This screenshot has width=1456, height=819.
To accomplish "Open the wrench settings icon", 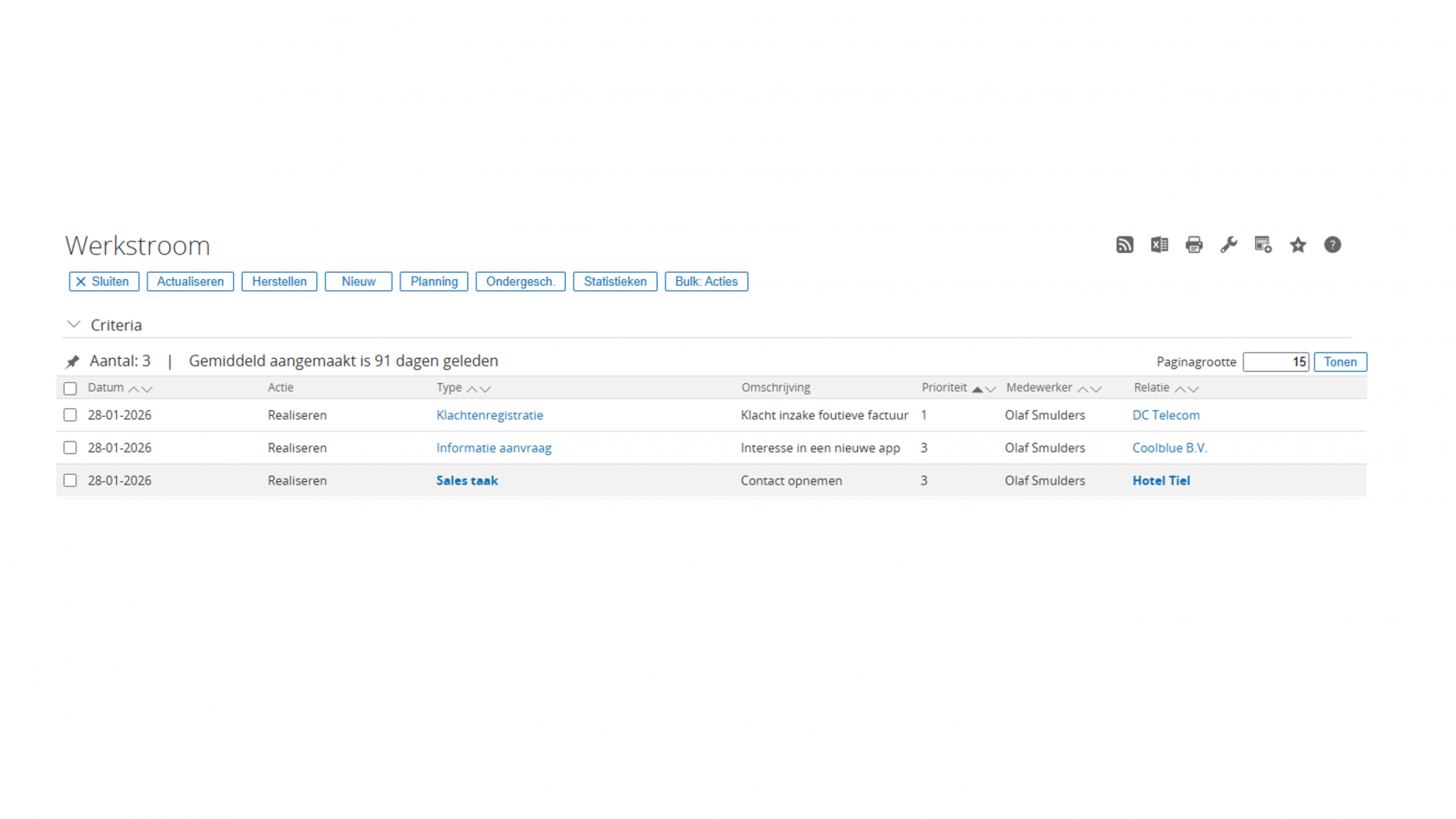I will [1228, 245].
